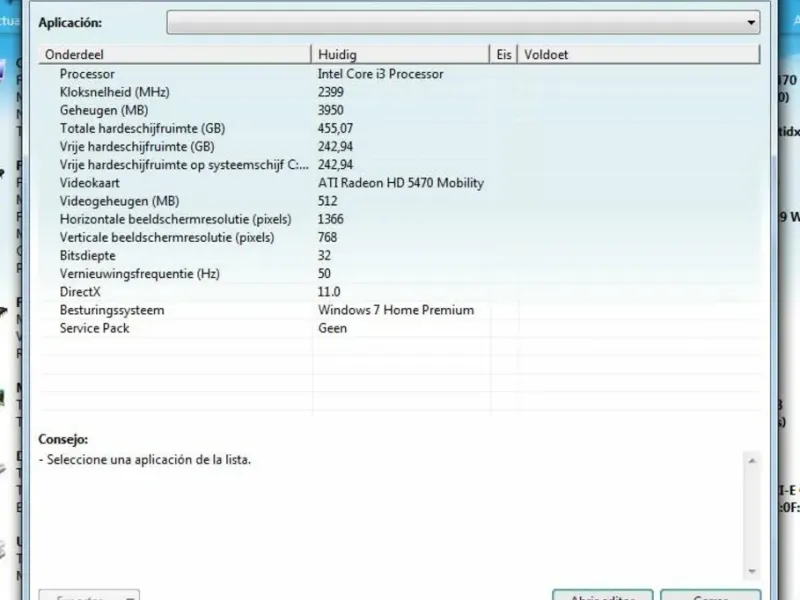
Task: Select the Videogeheugen (MB) row
Action: tap(399, 201)
